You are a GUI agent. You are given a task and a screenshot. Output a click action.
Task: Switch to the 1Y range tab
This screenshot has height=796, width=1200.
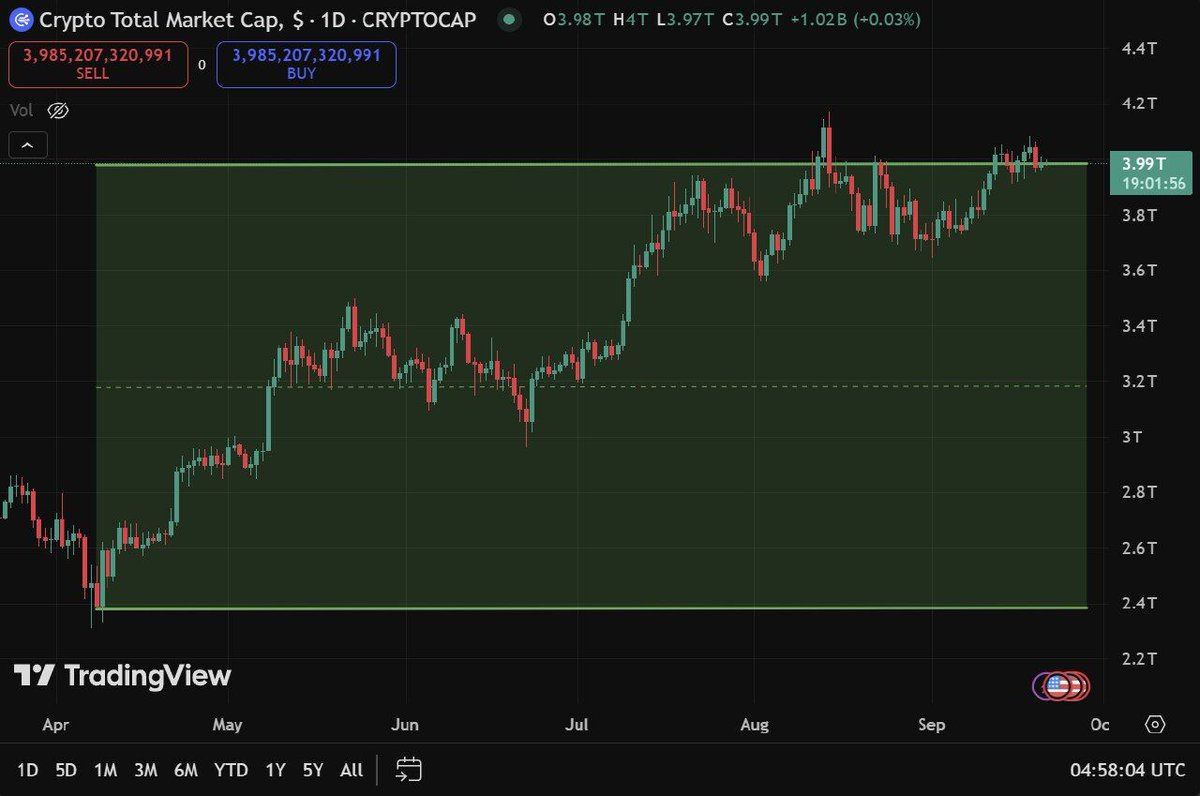tap(276, 770)
